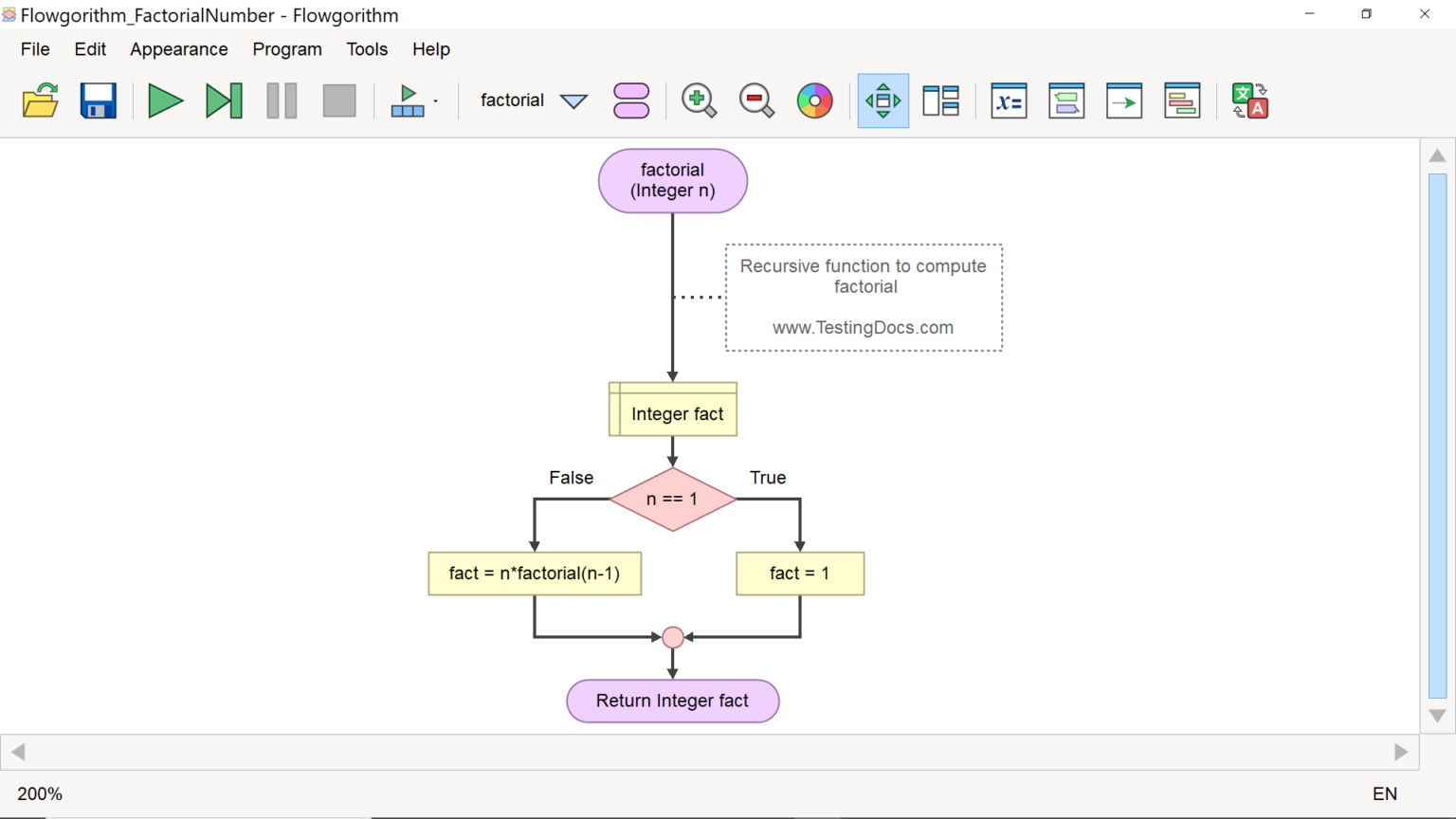Open the chart style color wheel
Screen dimensions: 1456x819
[814, 100]
